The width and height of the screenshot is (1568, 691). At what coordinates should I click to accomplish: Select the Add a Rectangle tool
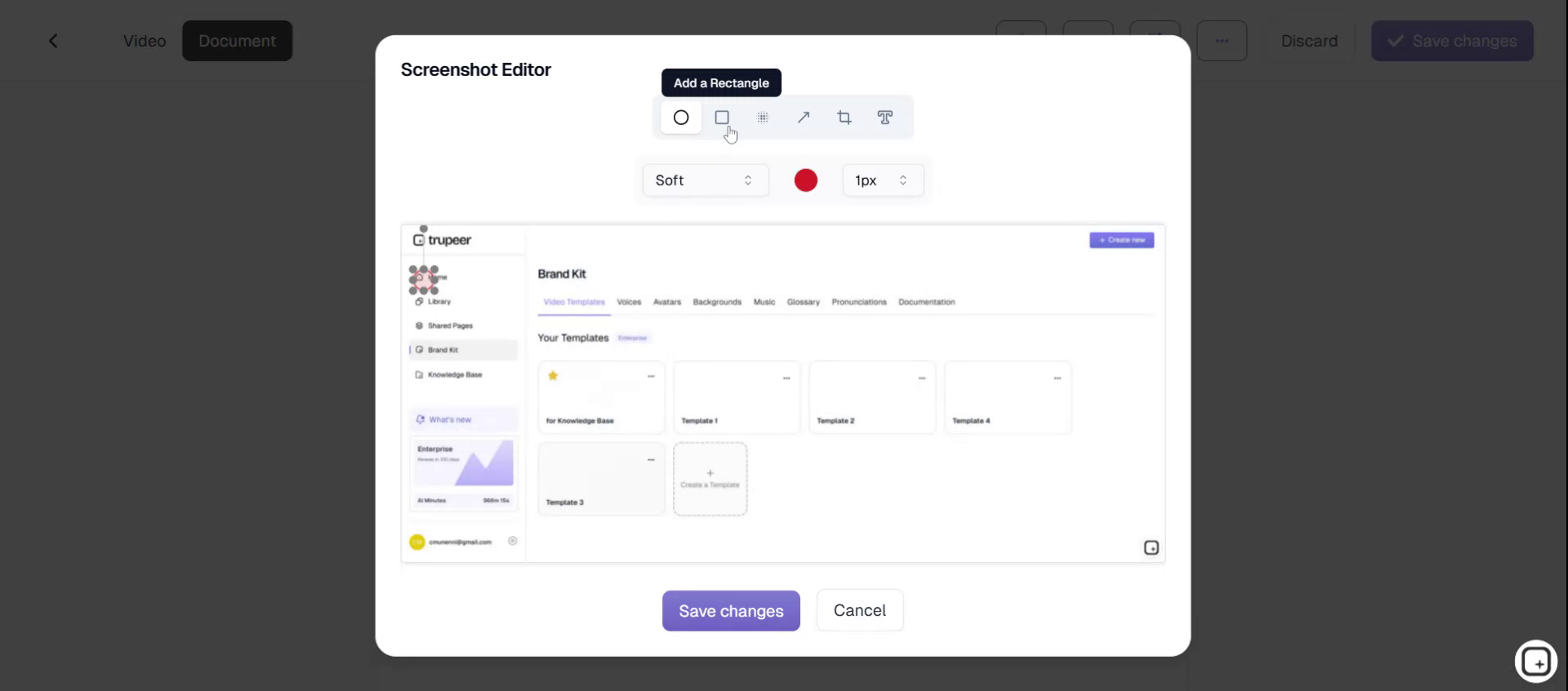pyautogui.click(x=722, y=118)
